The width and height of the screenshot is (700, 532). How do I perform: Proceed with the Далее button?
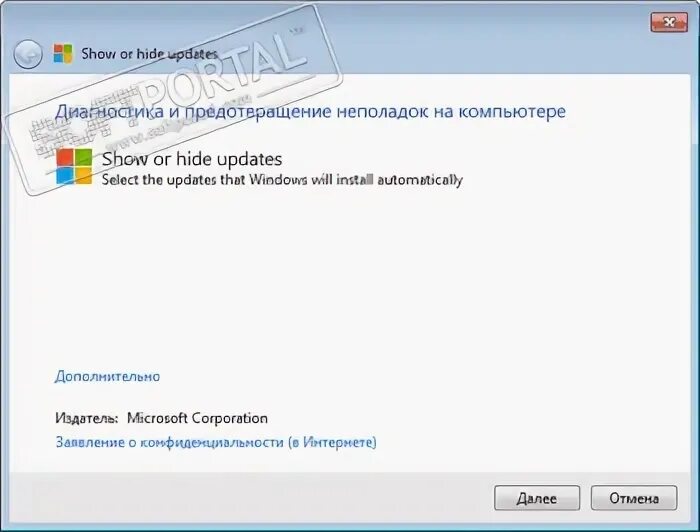click(x=537, y=498)
